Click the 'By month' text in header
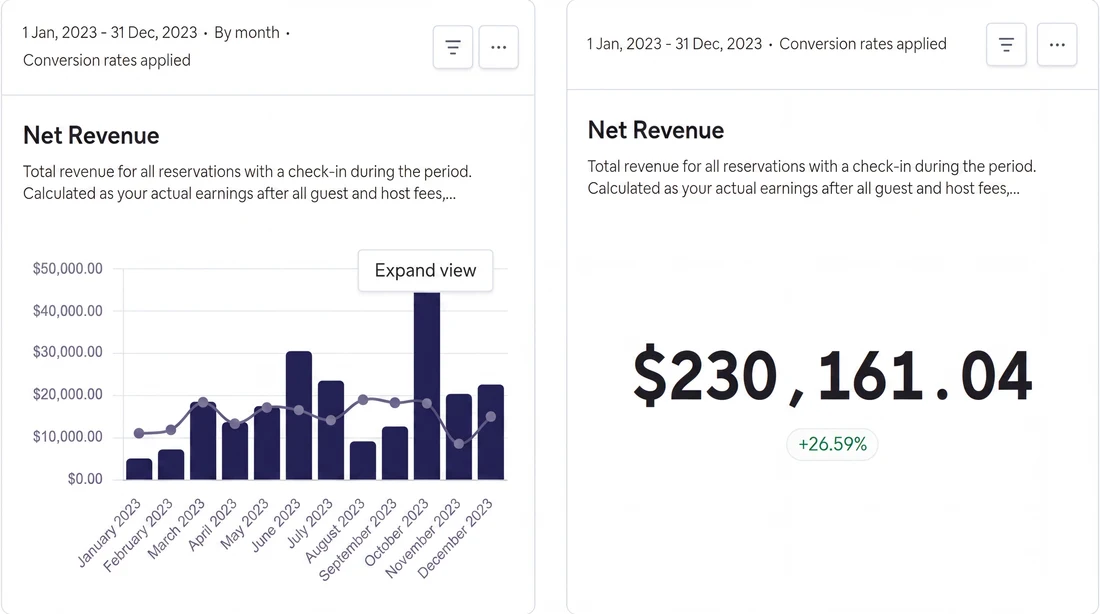This screenshot has height=614, width=1100. (247, 32)
